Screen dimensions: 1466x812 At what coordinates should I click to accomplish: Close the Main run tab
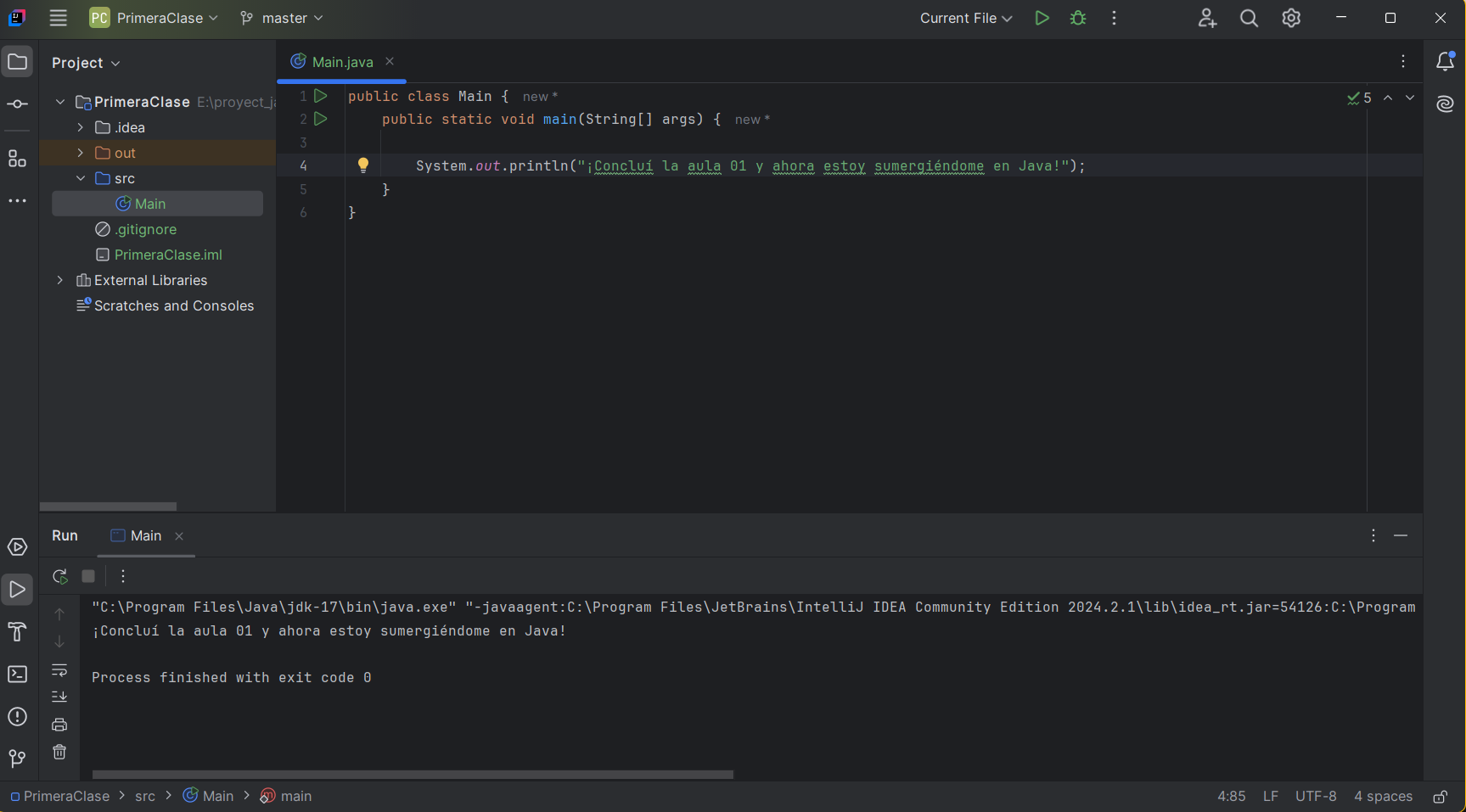tap(179, 536)
